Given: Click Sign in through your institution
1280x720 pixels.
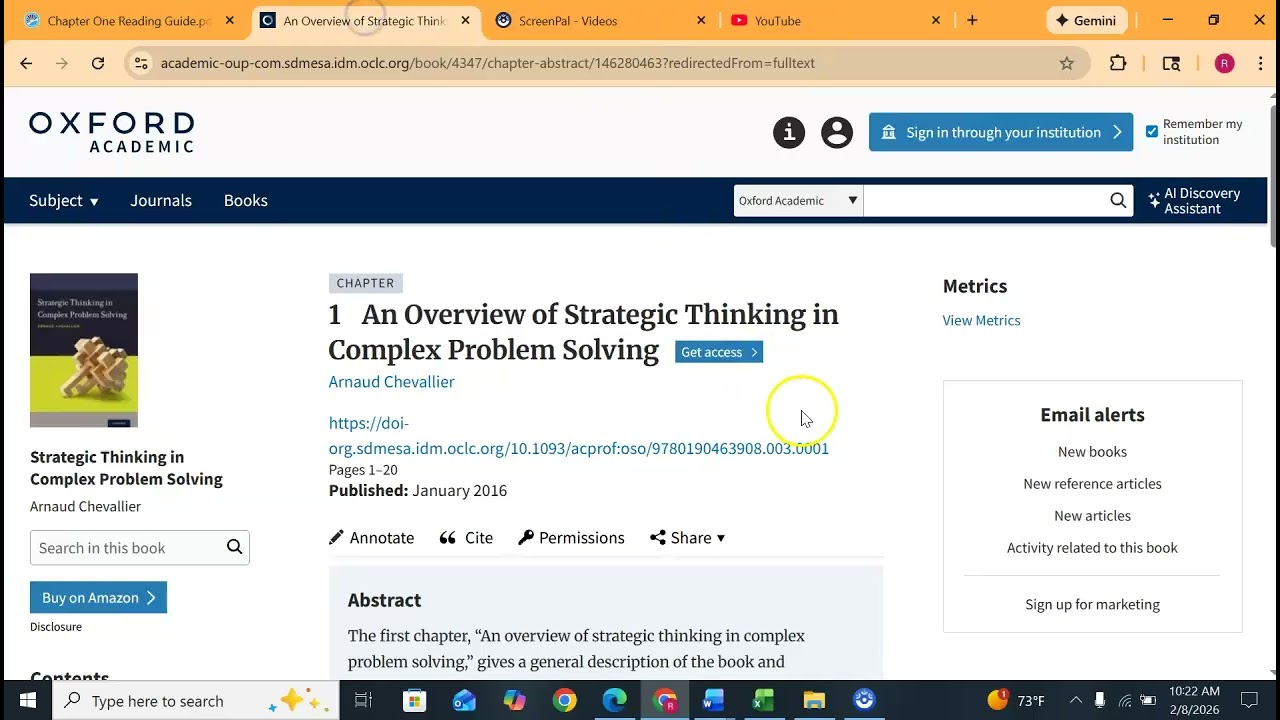Looking at the screenshot, I should pyautogui.click(x=1001, y=132).
